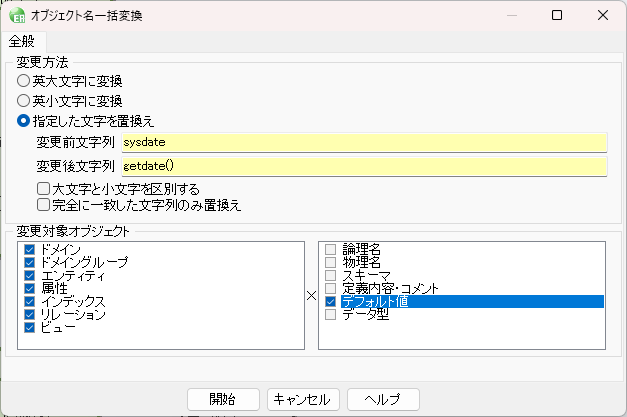627x417 pixels.
Task: Minimize the dialog window
Action: tap(512, 15)
